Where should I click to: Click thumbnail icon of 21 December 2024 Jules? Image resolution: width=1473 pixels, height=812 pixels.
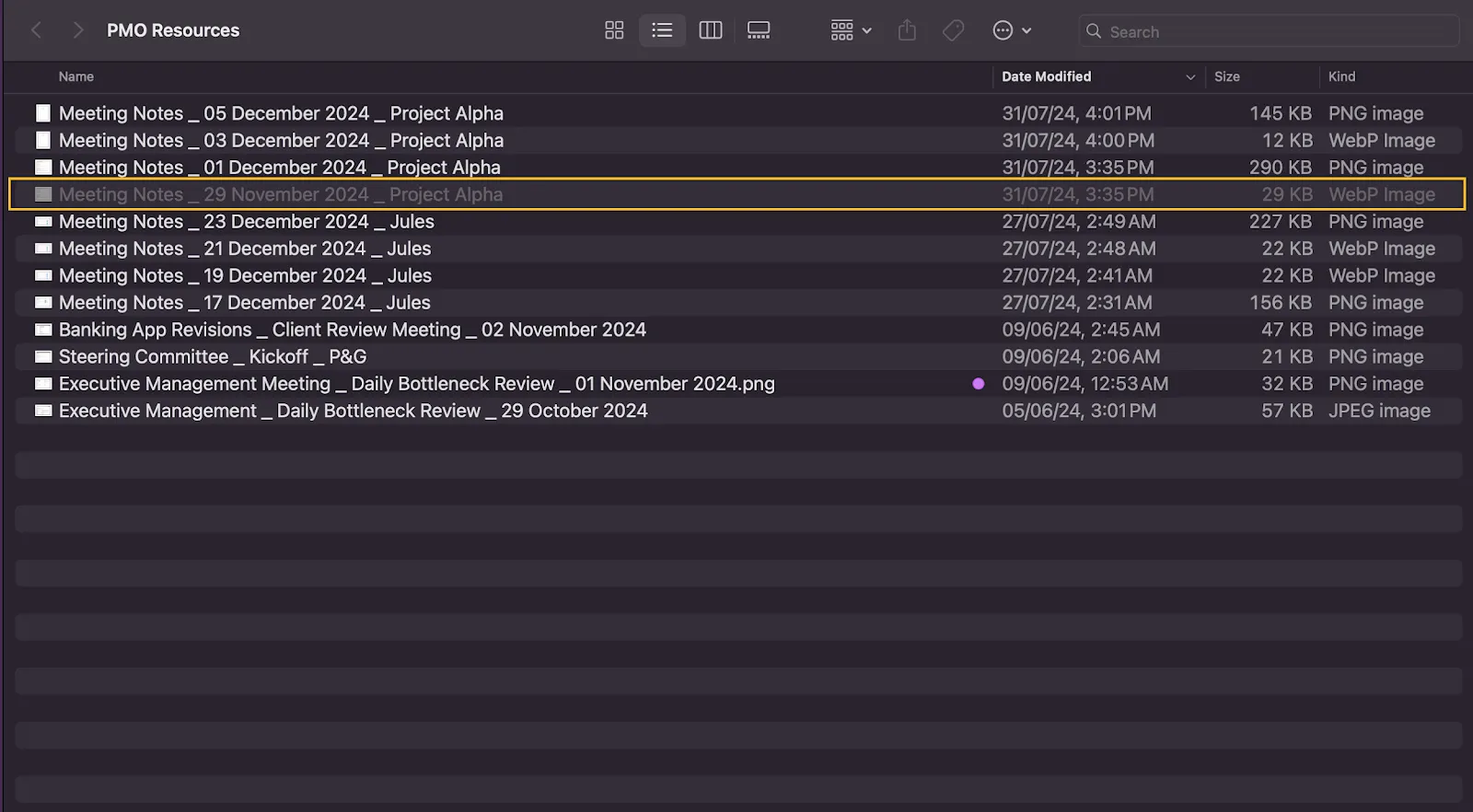pos(42,249)
